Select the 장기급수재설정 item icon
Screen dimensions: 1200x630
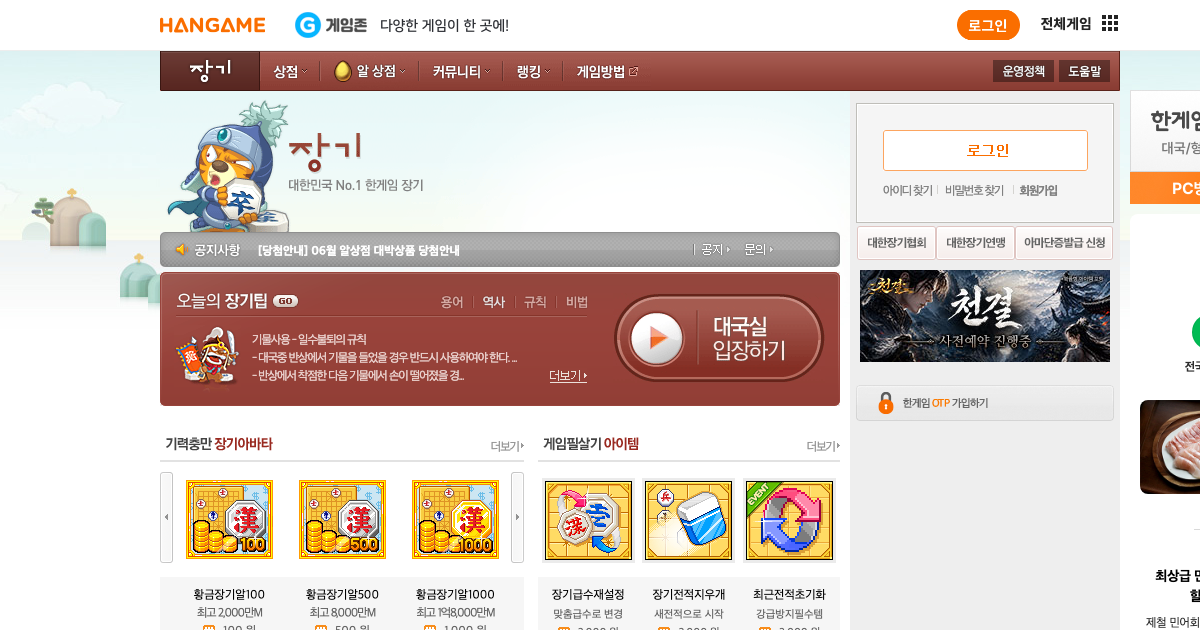[588, 520]
